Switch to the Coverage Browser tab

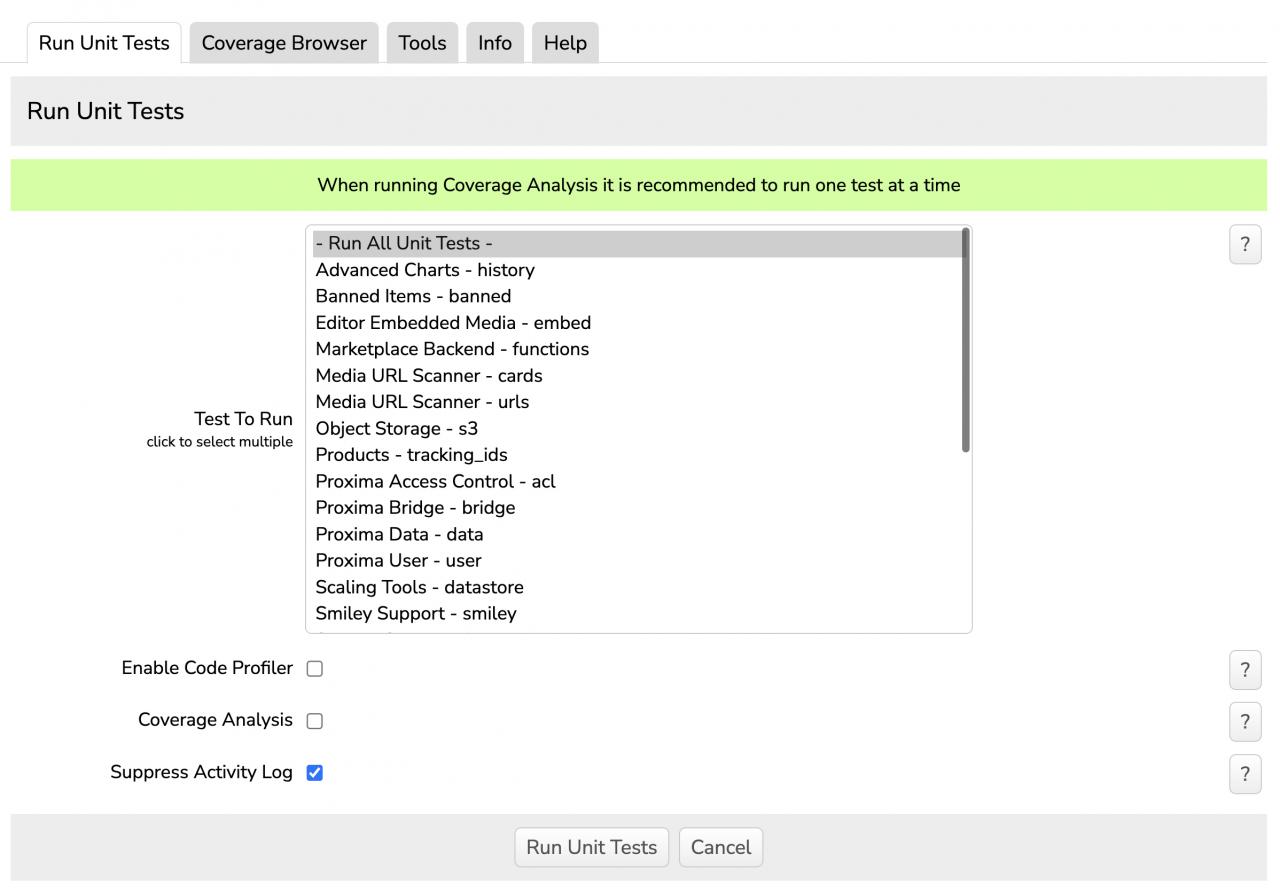(284, 43)
